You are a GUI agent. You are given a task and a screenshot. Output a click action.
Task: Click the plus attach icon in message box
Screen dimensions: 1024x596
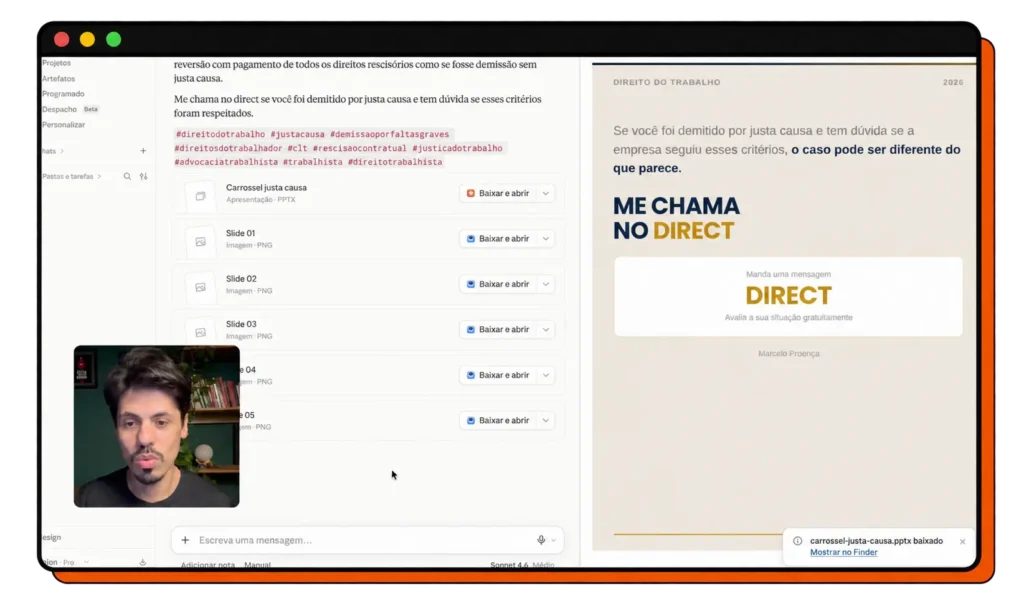185,540
